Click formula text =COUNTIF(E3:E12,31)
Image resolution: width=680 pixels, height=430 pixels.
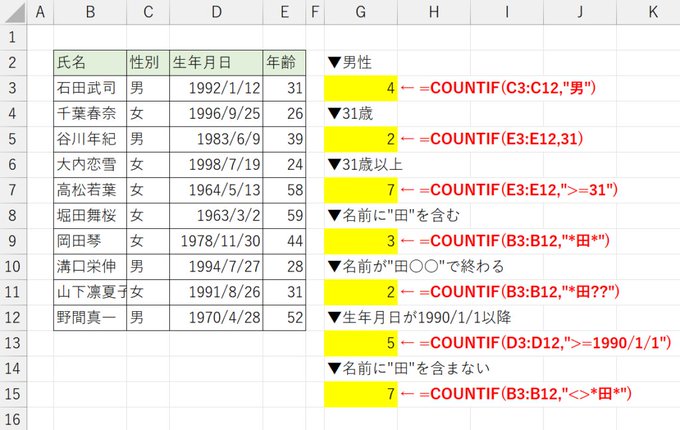(501, 139)
